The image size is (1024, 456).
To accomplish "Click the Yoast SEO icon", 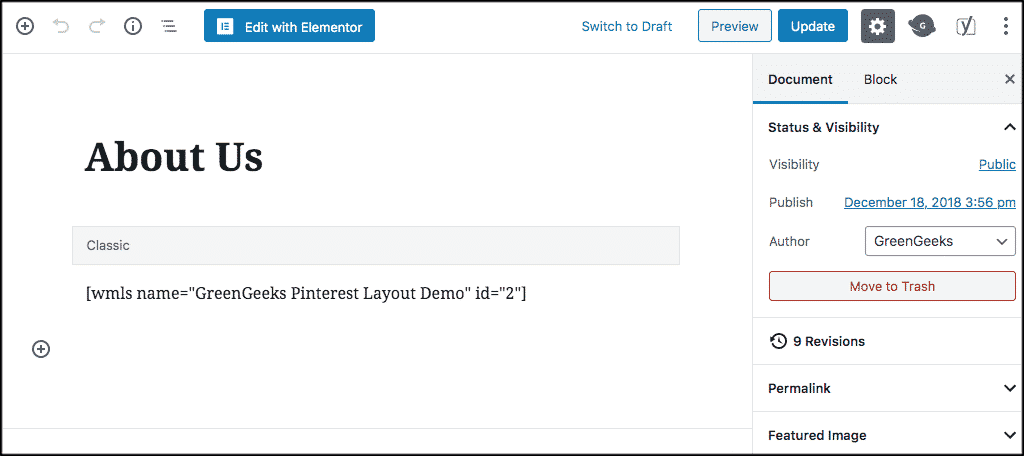I will (x=965, y=26).
